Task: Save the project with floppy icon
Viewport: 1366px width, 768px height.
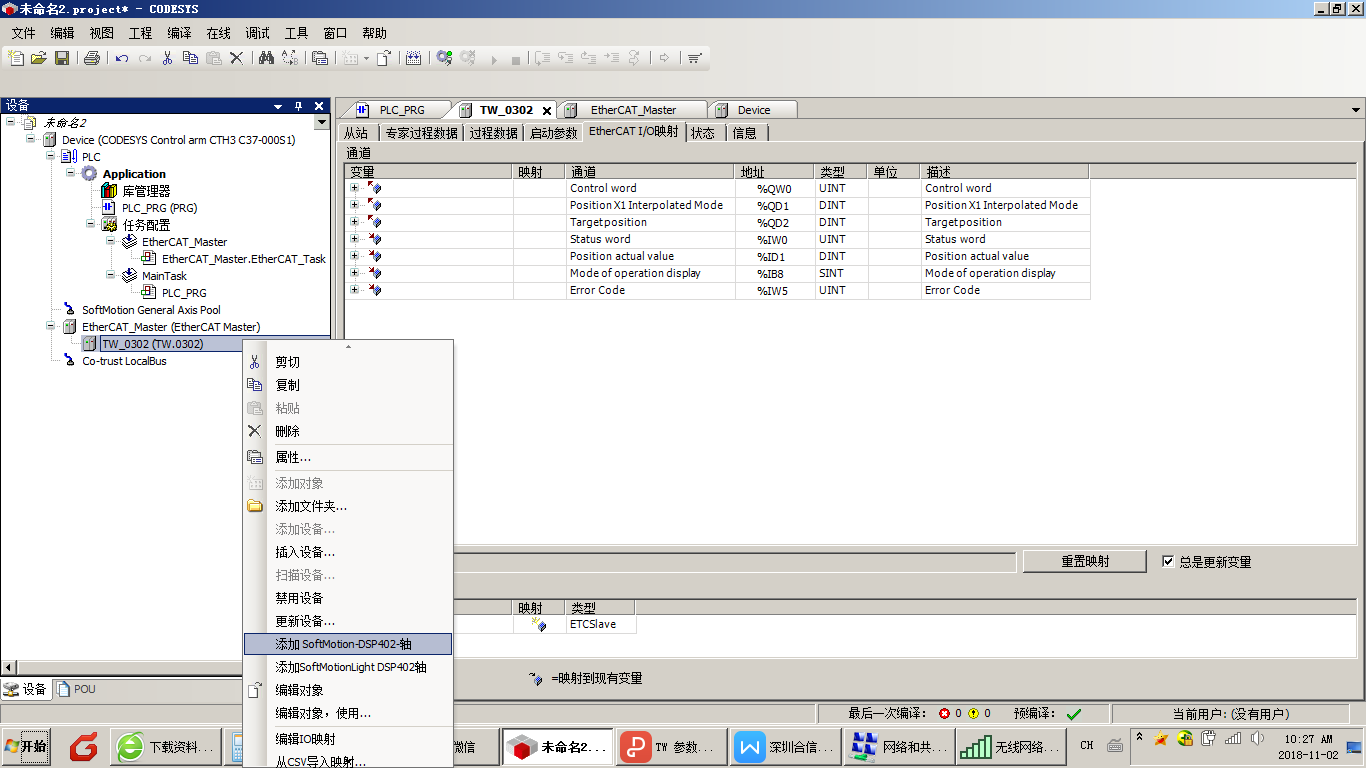Action: pyautogui.click(x=62, y=58)
